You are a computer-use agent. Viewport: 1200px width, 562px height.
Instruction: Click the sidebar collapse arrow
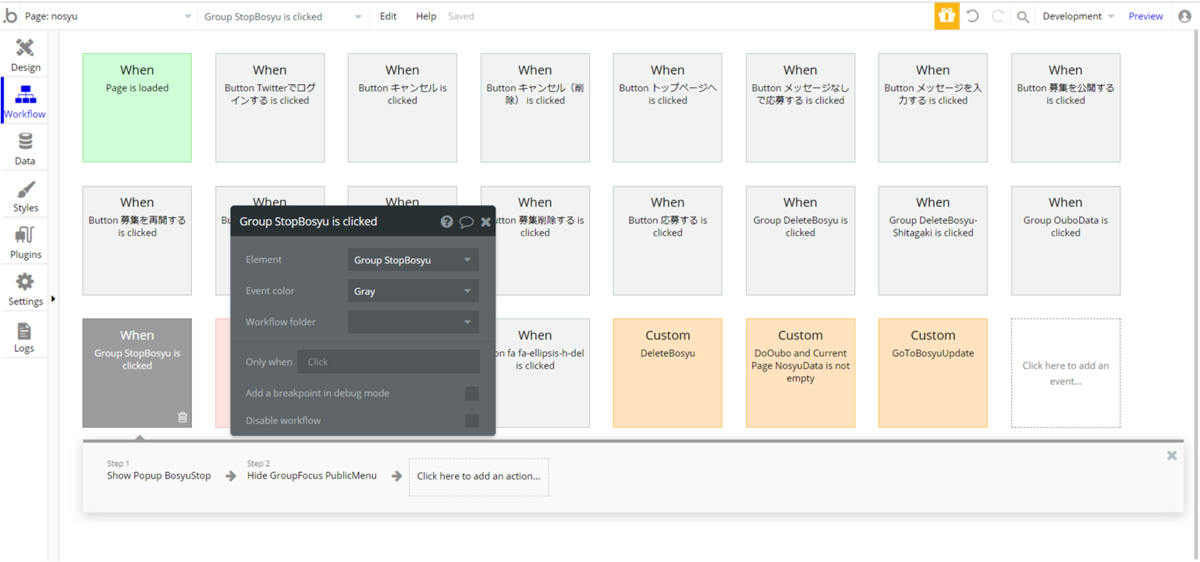[x=53, y=298]
